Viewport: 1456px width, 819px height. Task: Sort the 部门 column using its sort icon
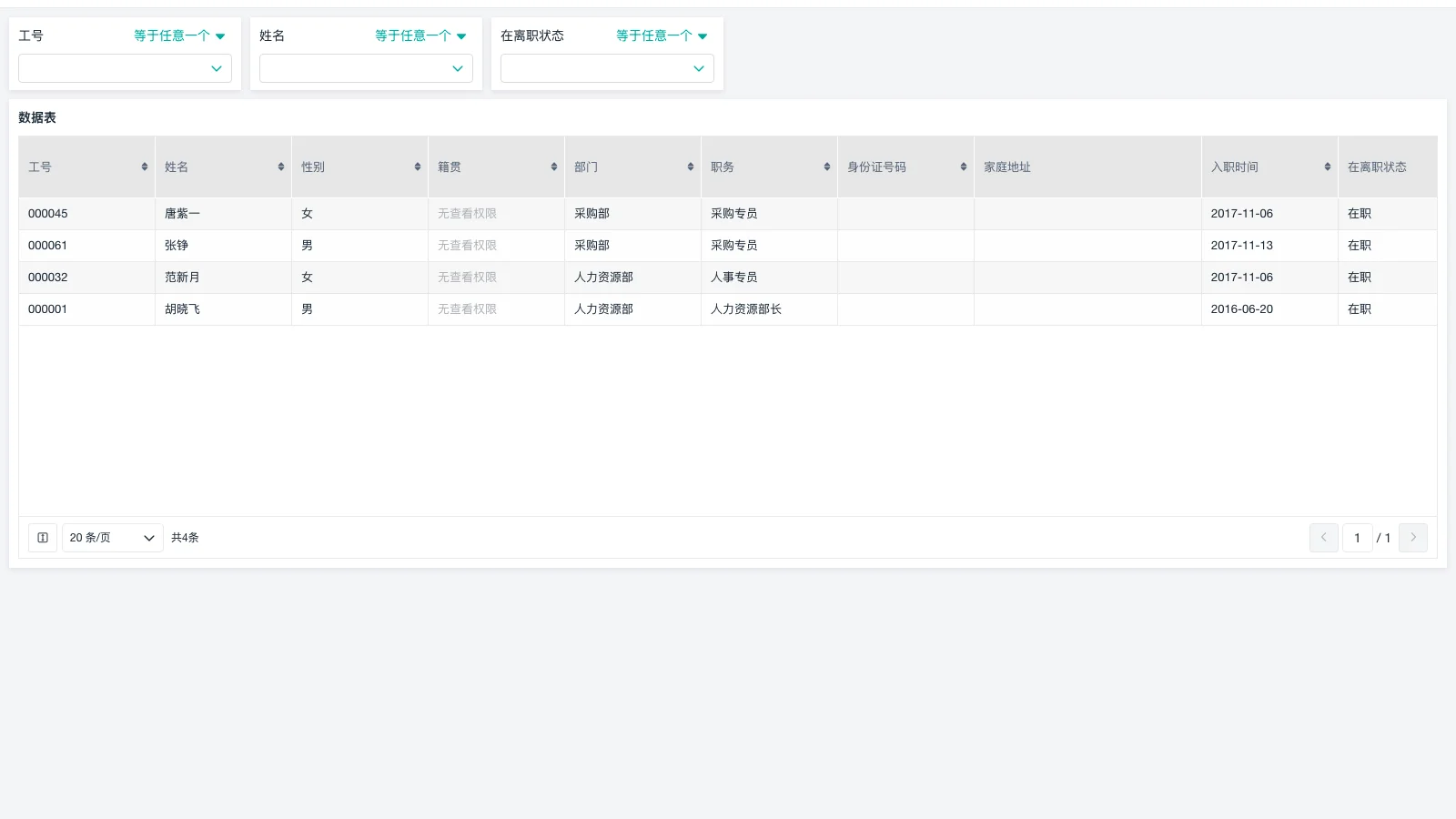689,167
